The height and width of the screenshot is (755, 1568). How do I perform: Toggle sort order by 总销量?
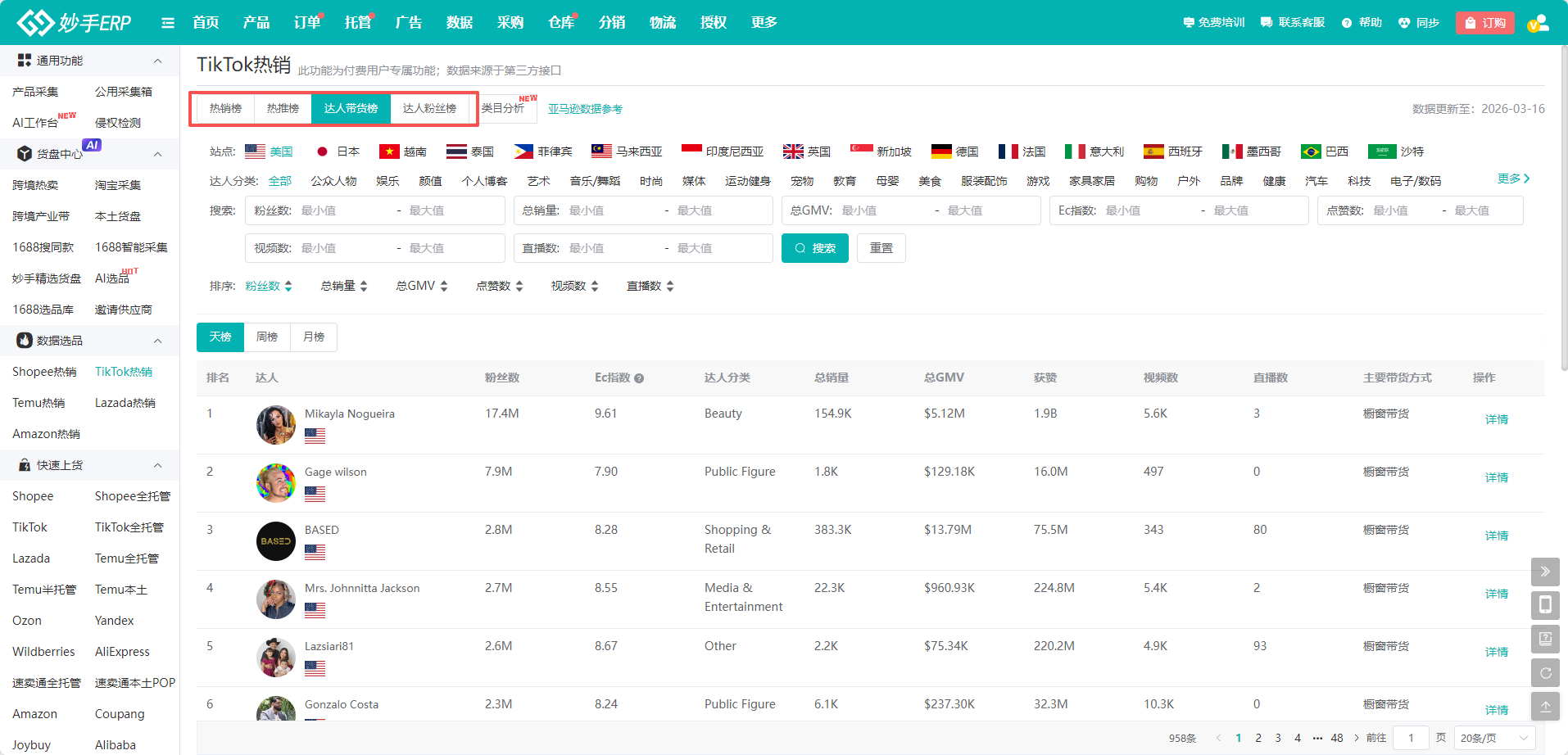click(x=344, y=286)
